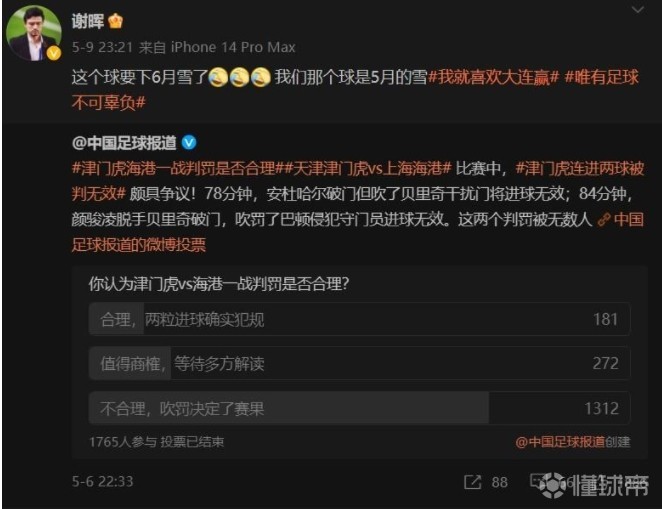
Task: Open hashtag #津门虎连进两球被判无效#
Action: (358, 181)
